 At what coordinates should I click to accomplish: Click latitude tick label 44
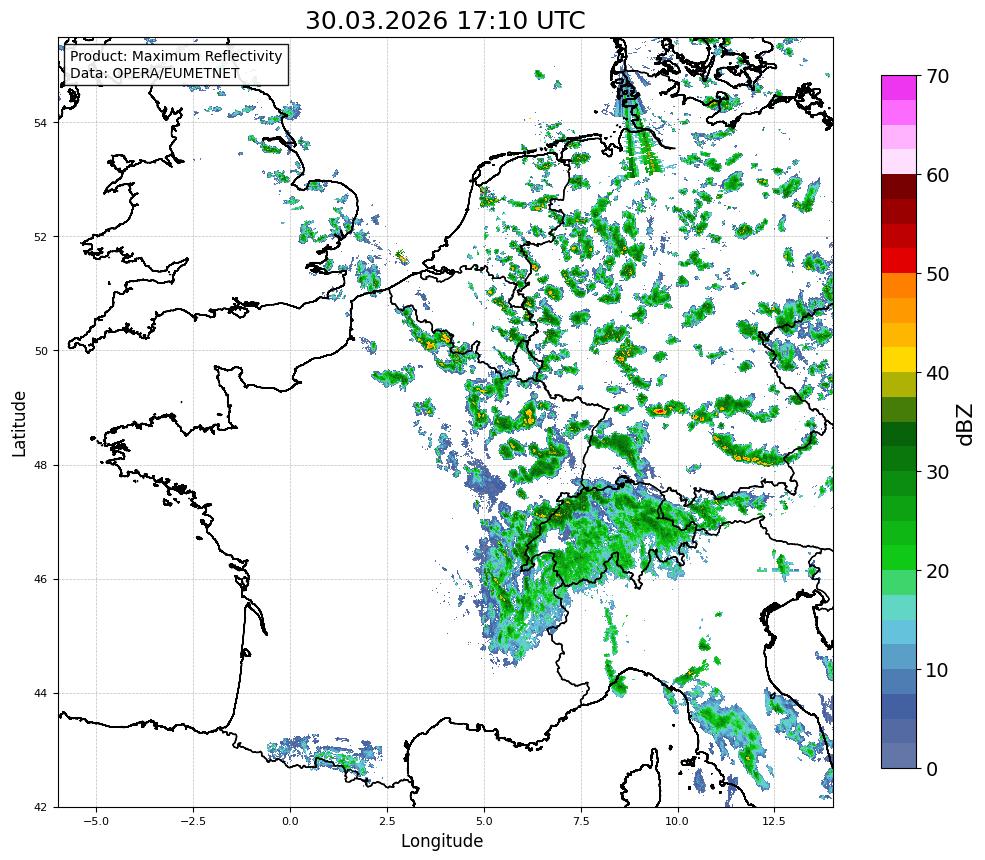coord(40,694)
